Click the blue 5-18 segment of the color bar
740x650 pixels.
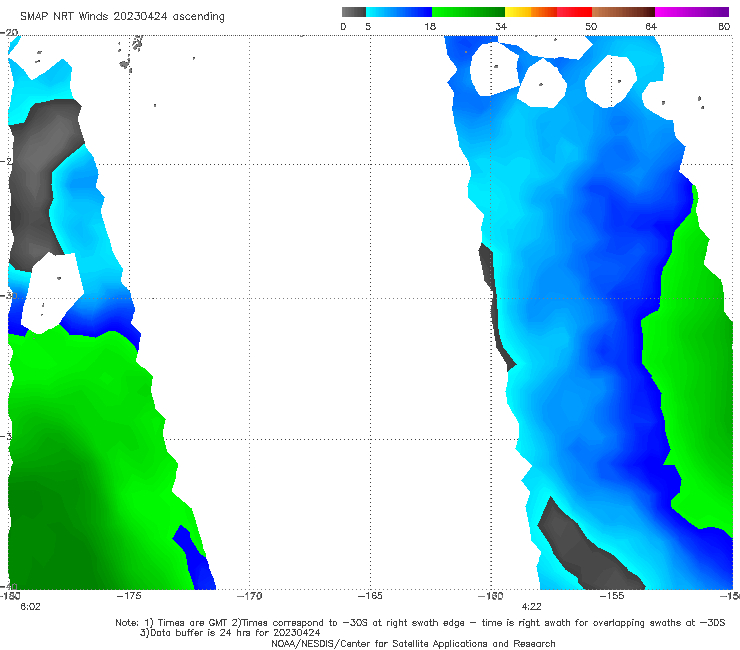(x=399, y=12)
